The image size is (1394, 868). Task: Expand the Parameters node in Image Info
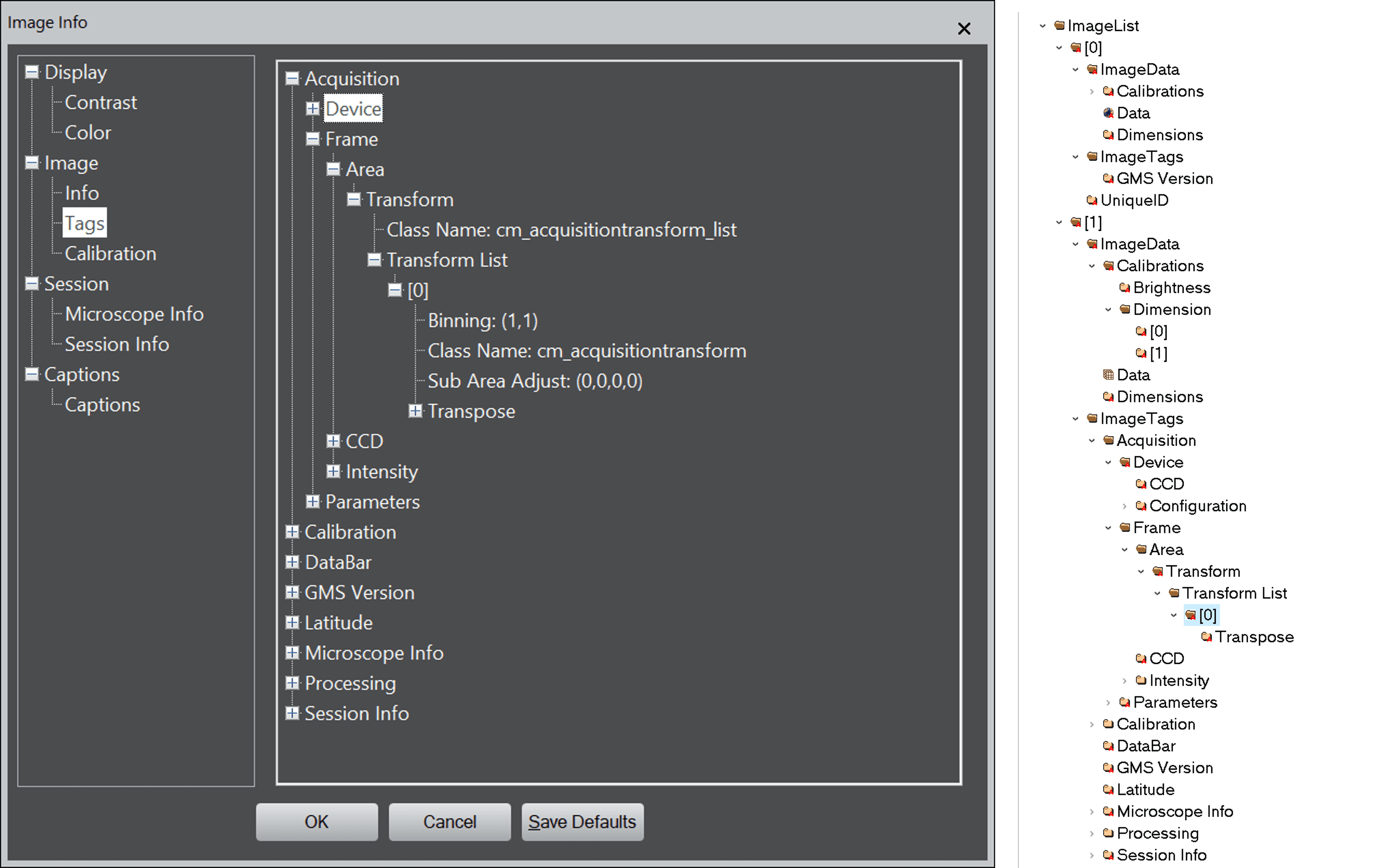point(312,502)
